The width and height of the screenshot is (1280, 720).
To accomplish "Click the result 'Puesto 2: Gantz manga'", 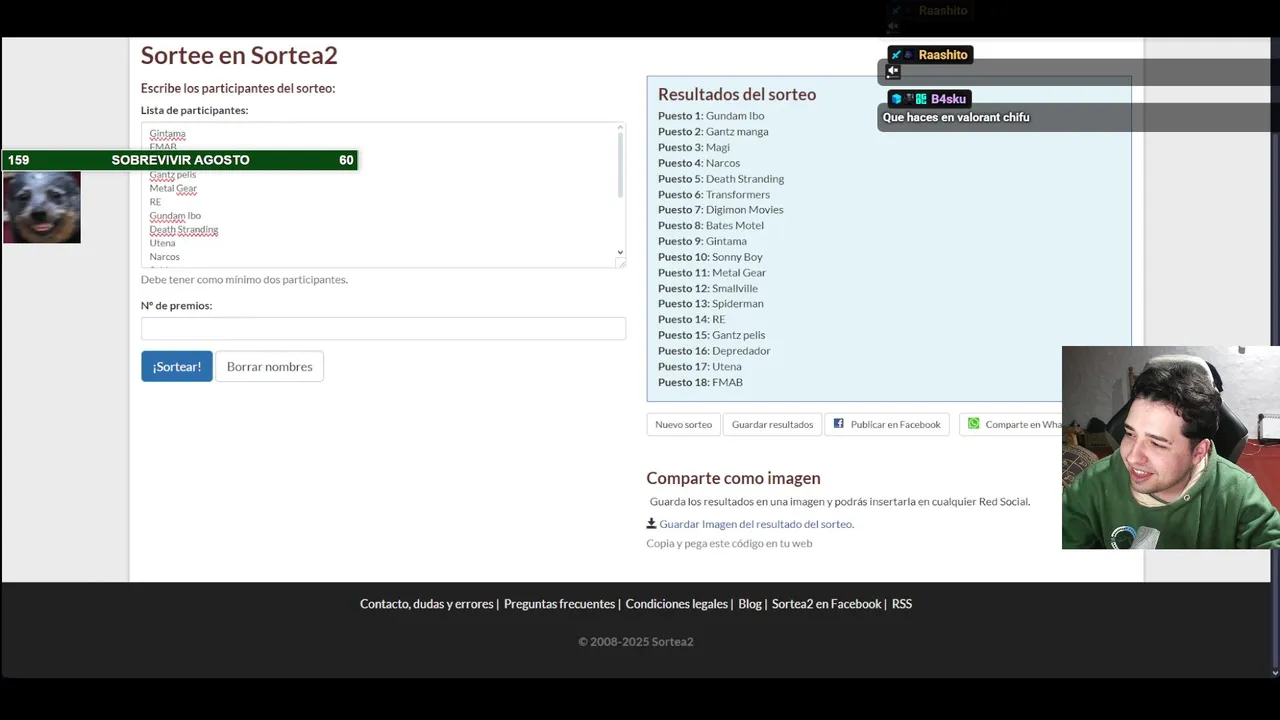I will pos(713,132).
